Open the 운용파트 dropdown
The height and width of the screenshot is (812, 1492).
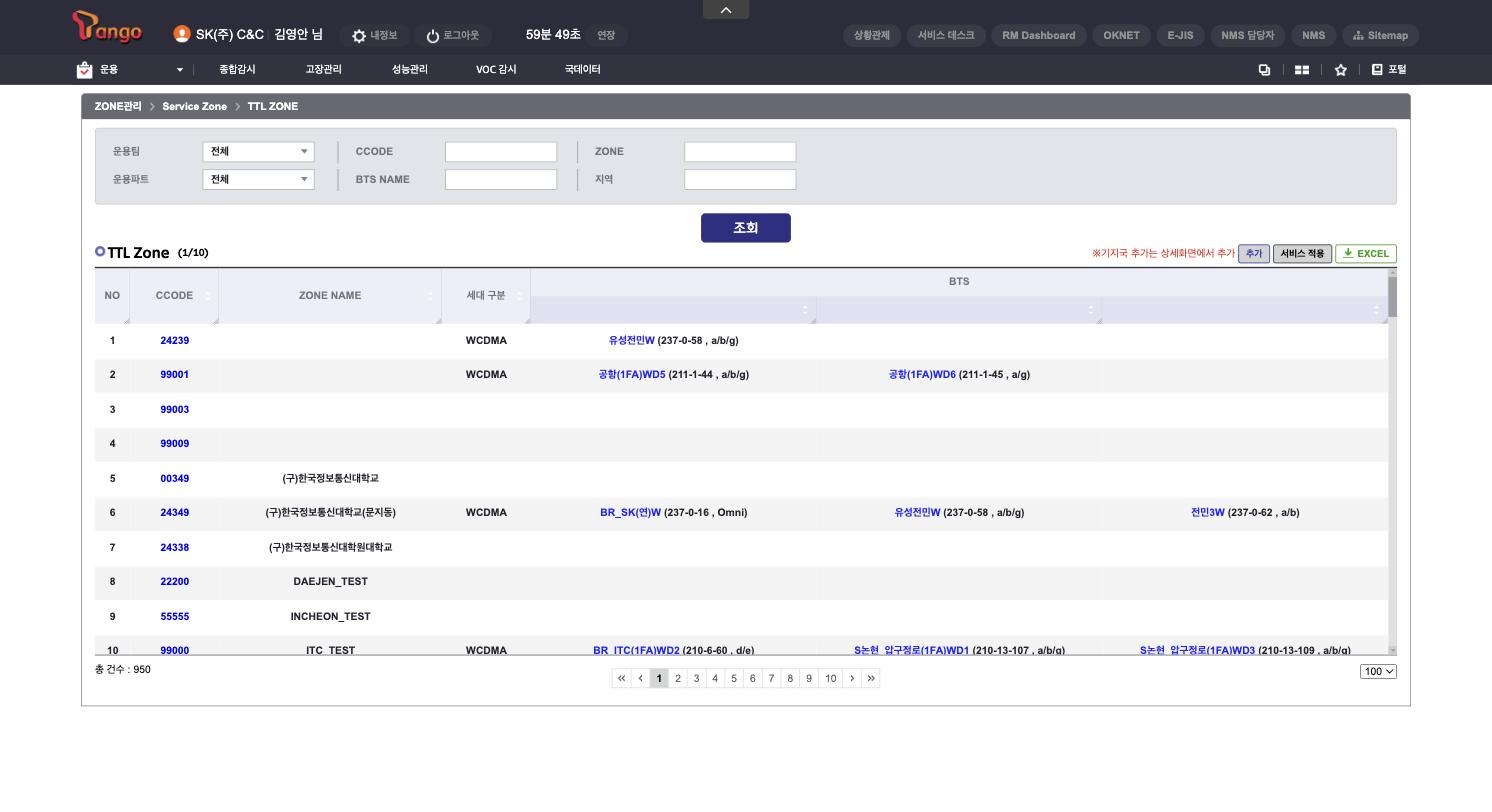click(x=258, y=180)
